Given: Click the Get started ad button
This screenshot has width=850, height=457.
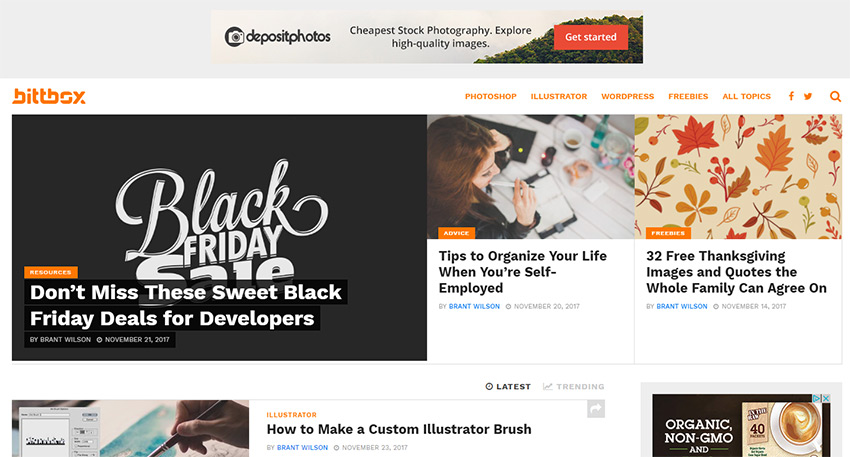Looking at the screenshot, I should point(591,37).
